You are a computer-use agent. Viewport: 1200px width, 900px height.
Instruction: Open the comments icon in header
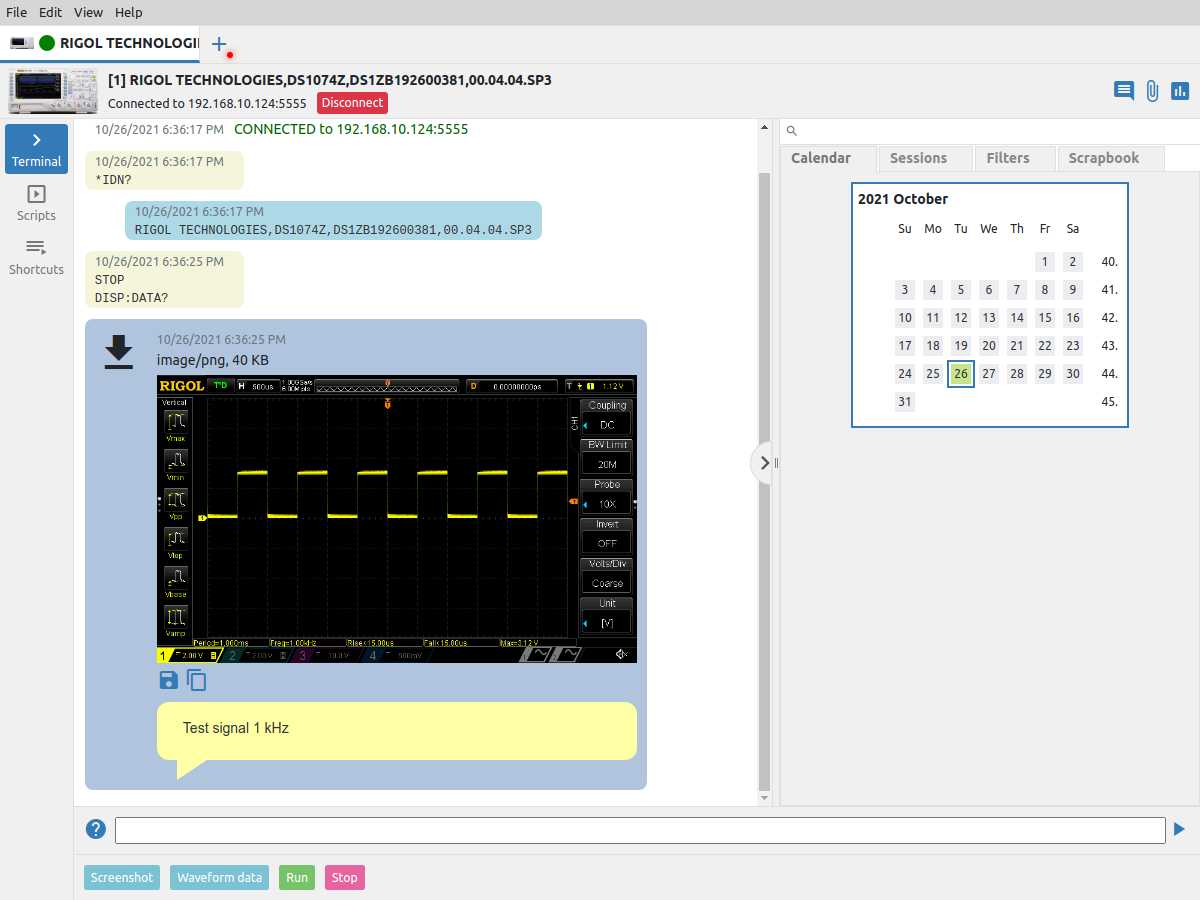point(1124,91)
